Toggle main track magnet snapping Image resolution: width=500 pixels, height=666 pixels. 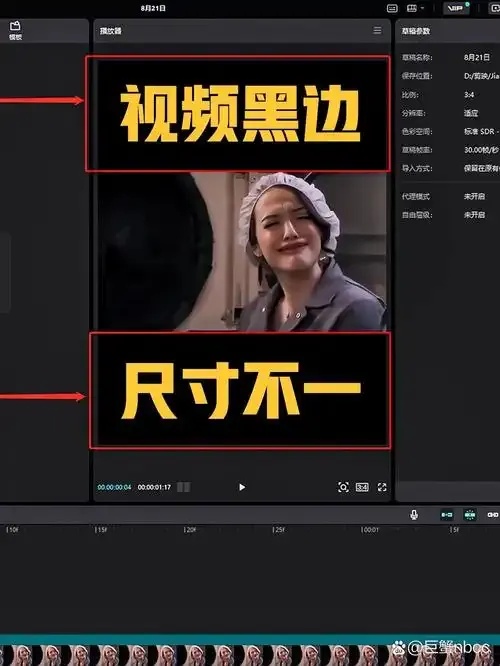coord(446,515)
